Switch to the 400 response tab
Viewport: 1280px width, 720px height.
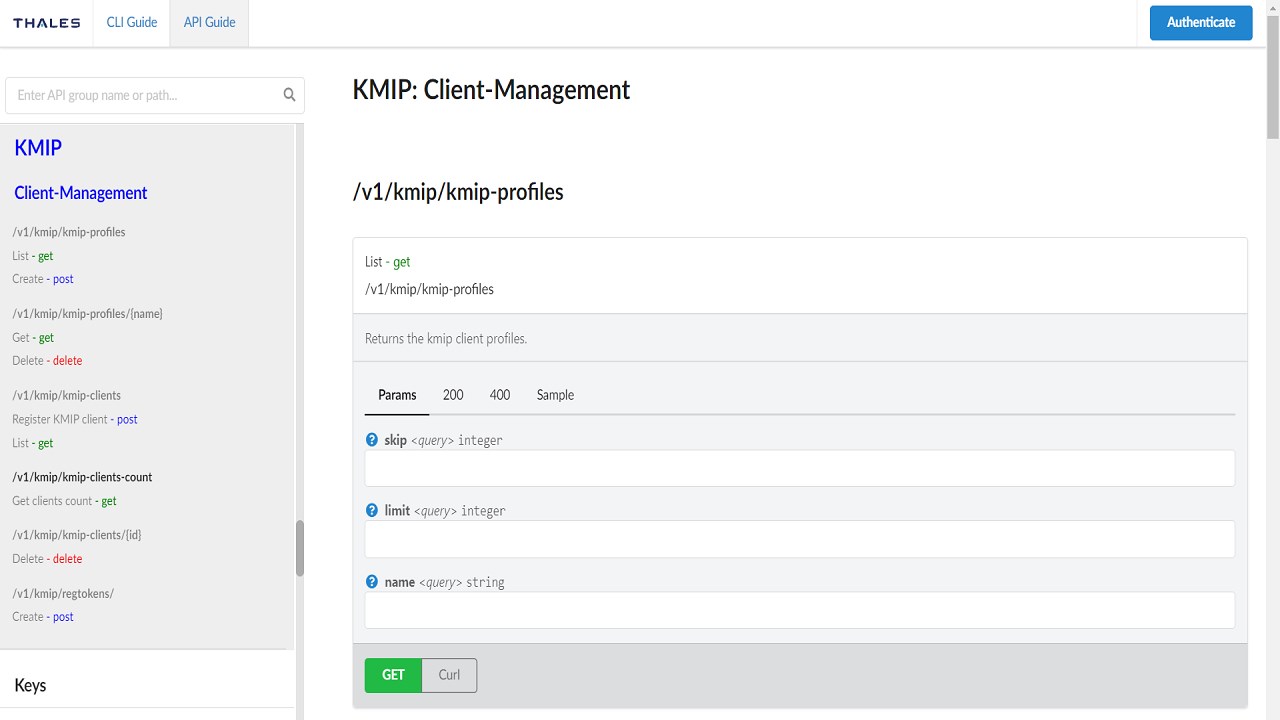tap(500, 395)
